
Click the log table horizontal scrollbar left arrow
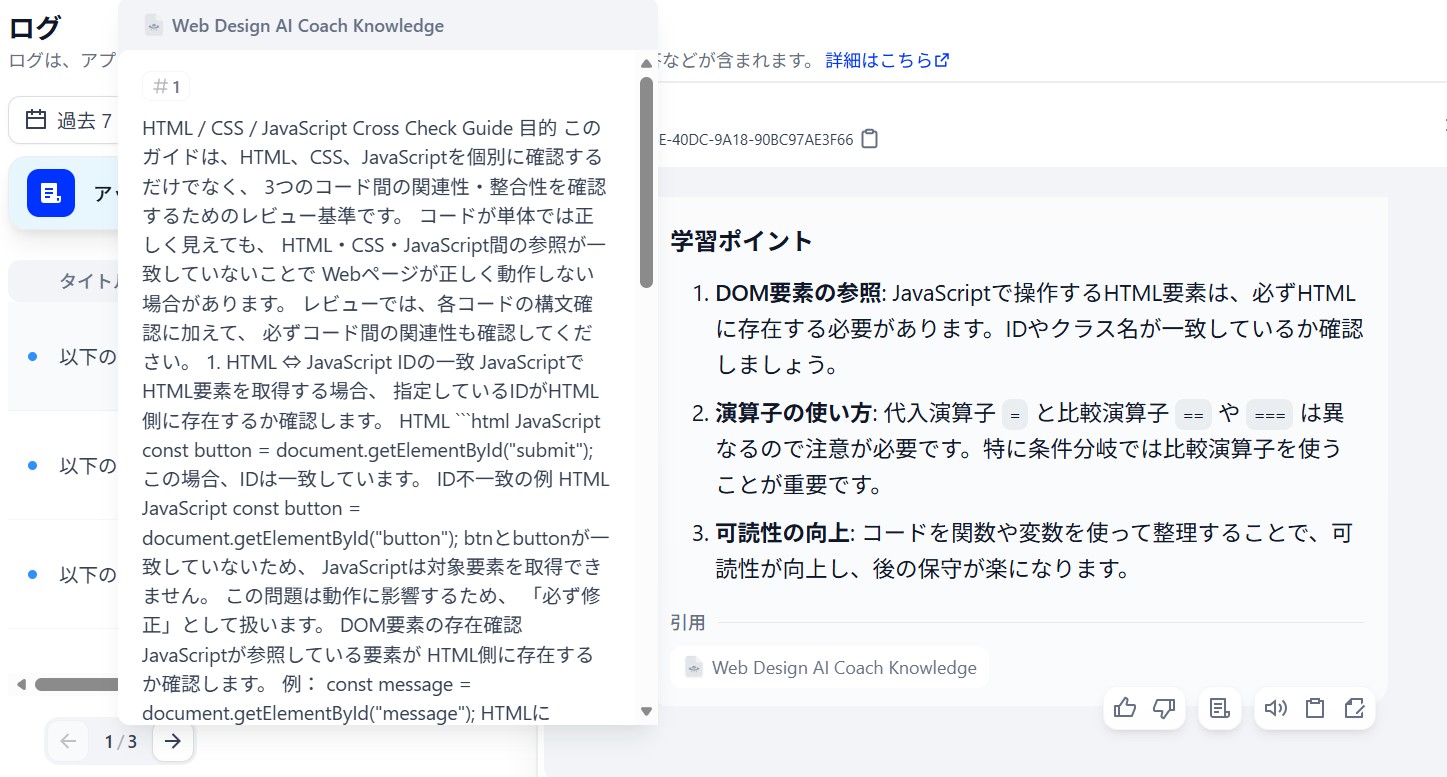point(20,685)
